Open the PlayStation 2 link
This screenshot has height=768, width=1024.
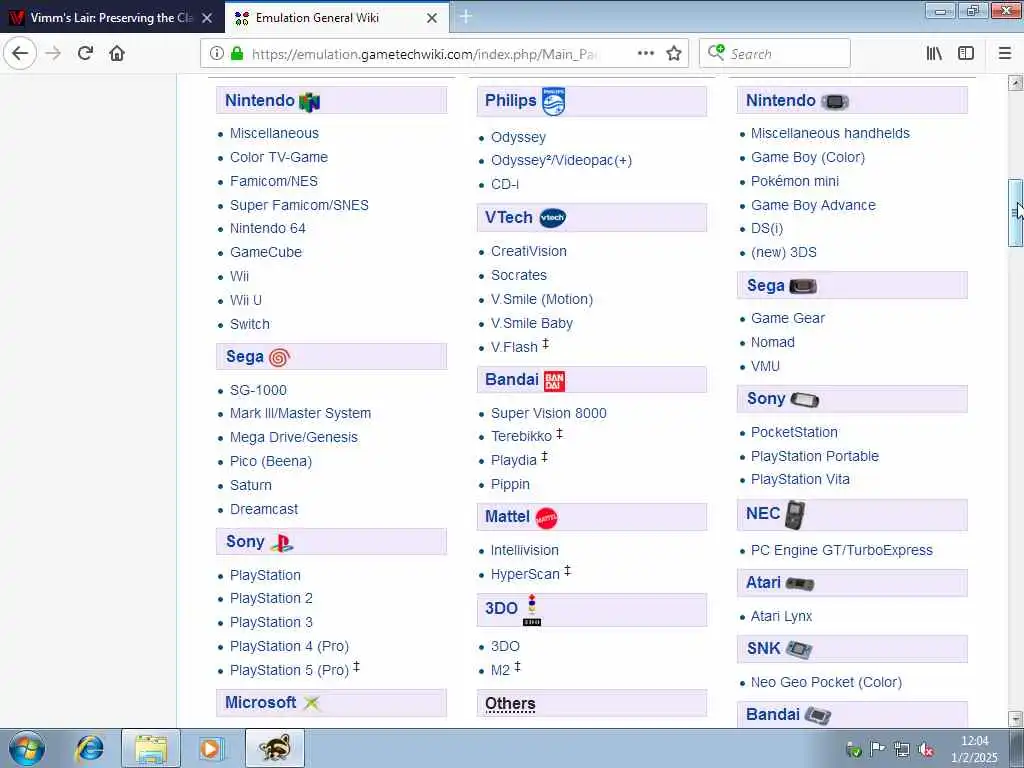click(271, 598)
